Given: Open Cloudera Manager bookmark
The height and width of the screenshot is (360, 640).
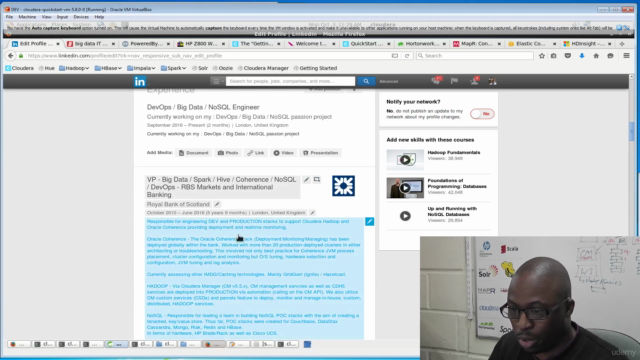Looking at the screenshot, I should point(263,68).
